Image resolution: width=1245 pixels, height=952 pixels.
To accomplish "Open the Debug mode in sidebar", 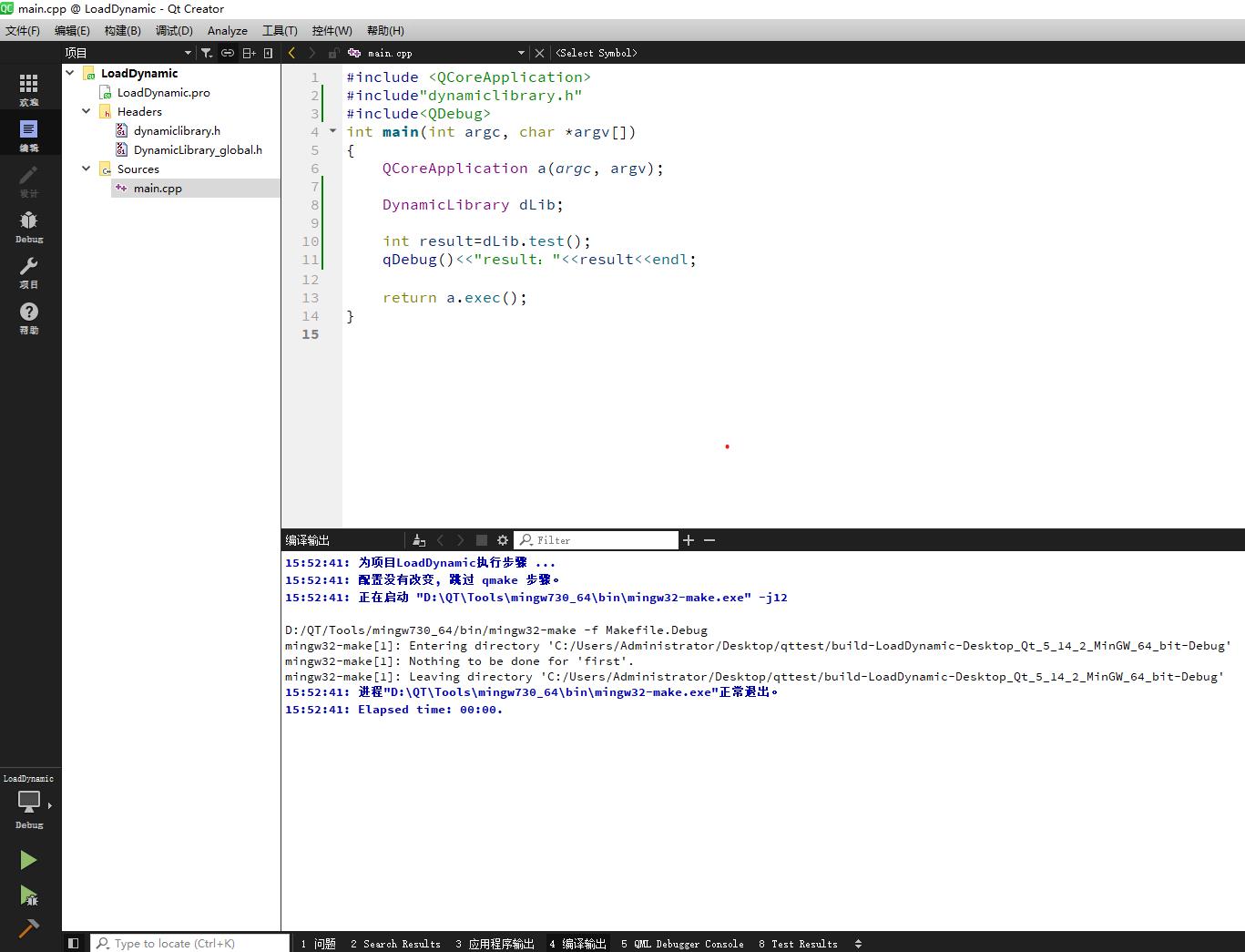I will (29, 226).
